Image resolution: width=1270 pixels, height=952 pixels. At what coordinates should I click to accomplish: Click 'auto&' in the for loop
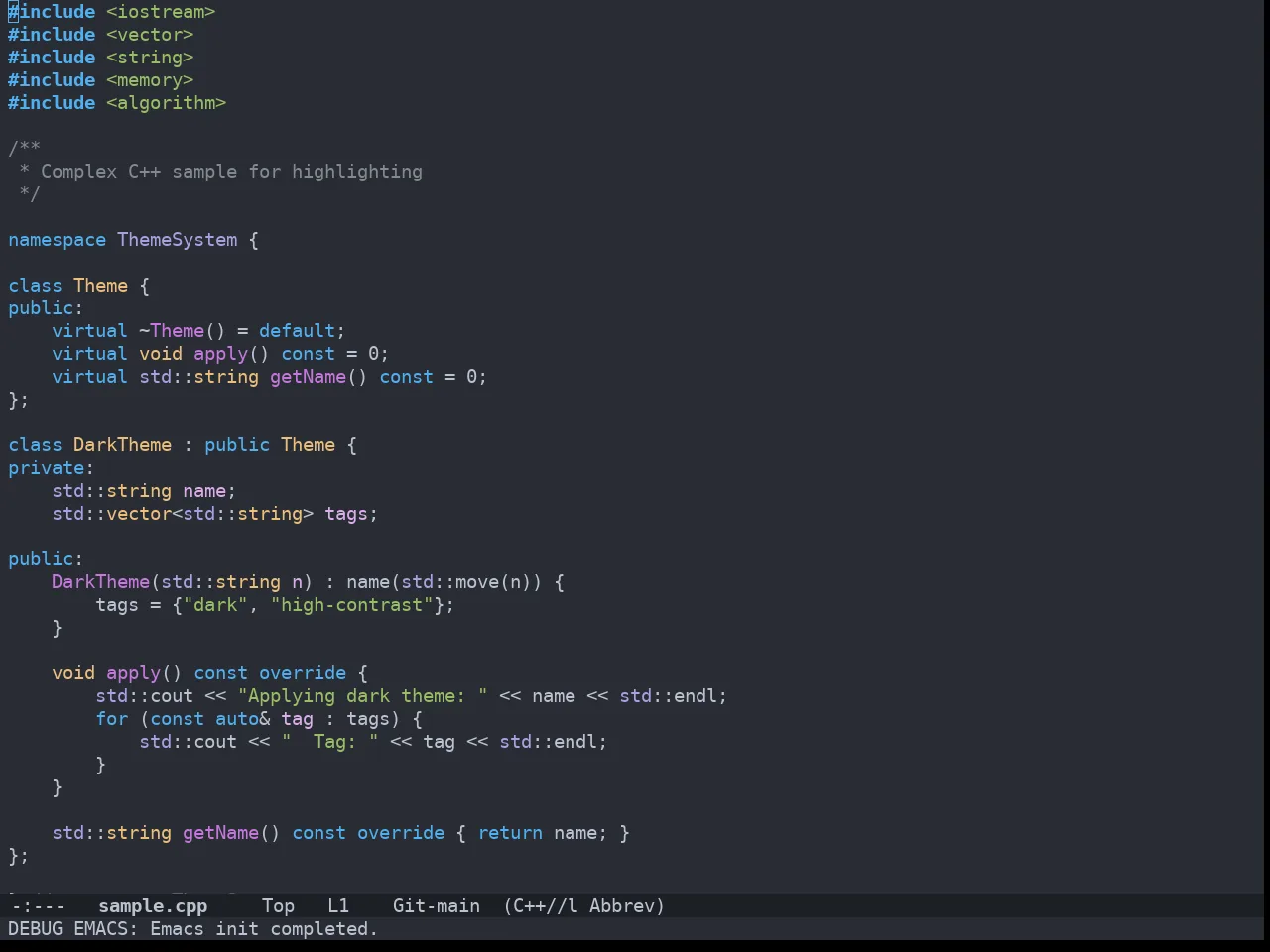pos(242,719)
